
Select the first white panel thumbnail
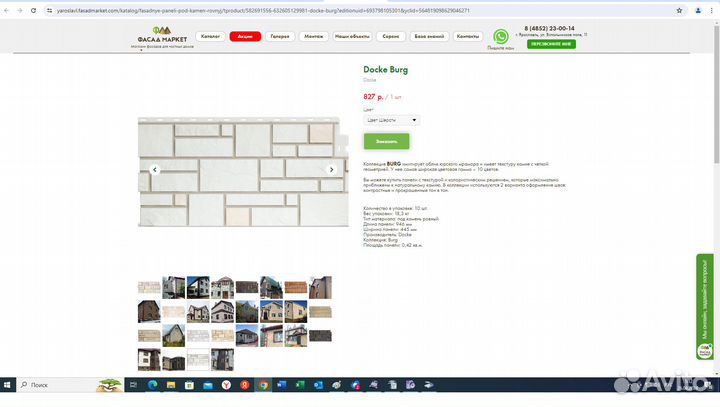149,288
